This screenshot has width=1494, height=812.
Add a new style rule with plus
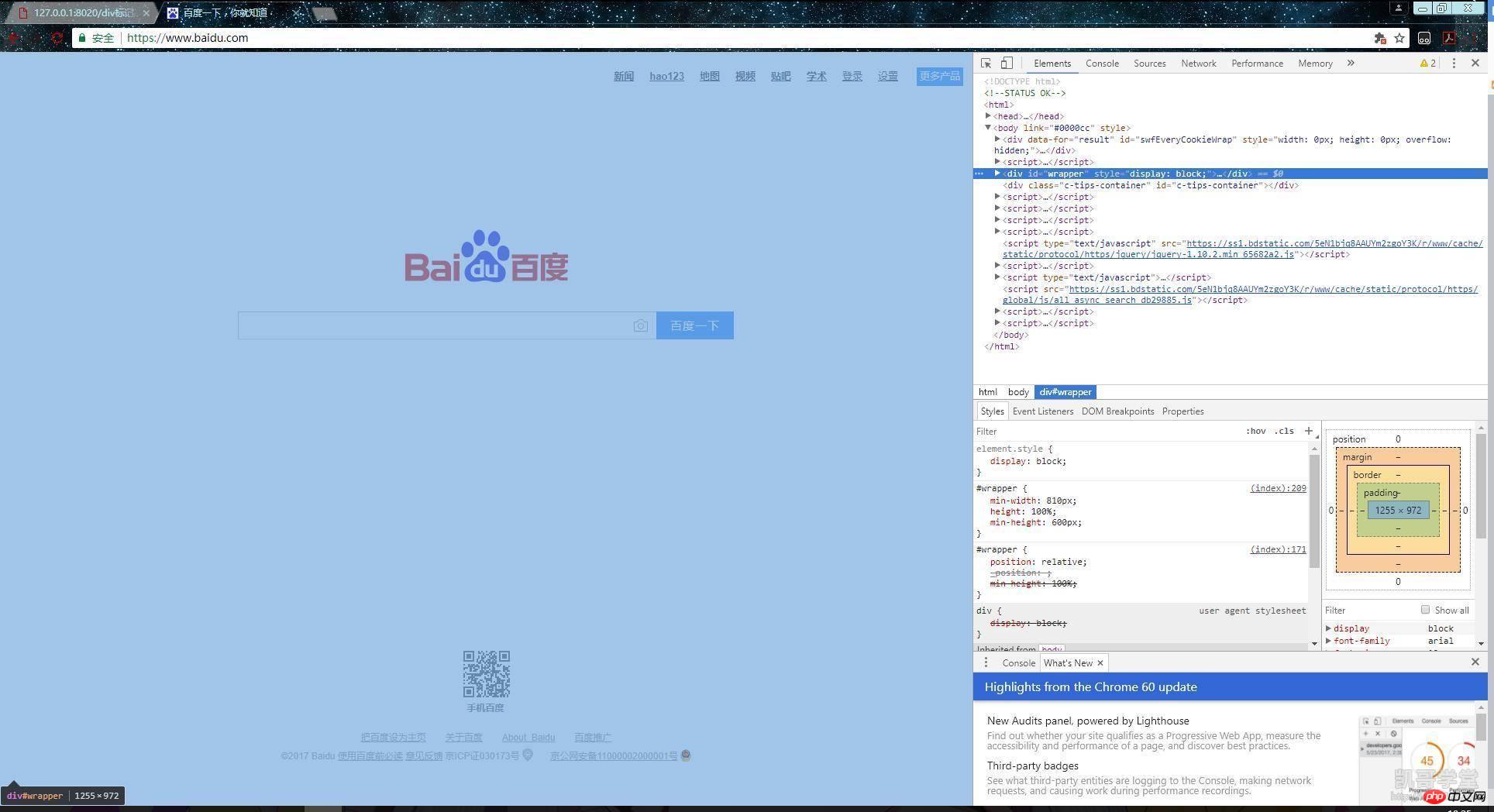[1309, 431]
